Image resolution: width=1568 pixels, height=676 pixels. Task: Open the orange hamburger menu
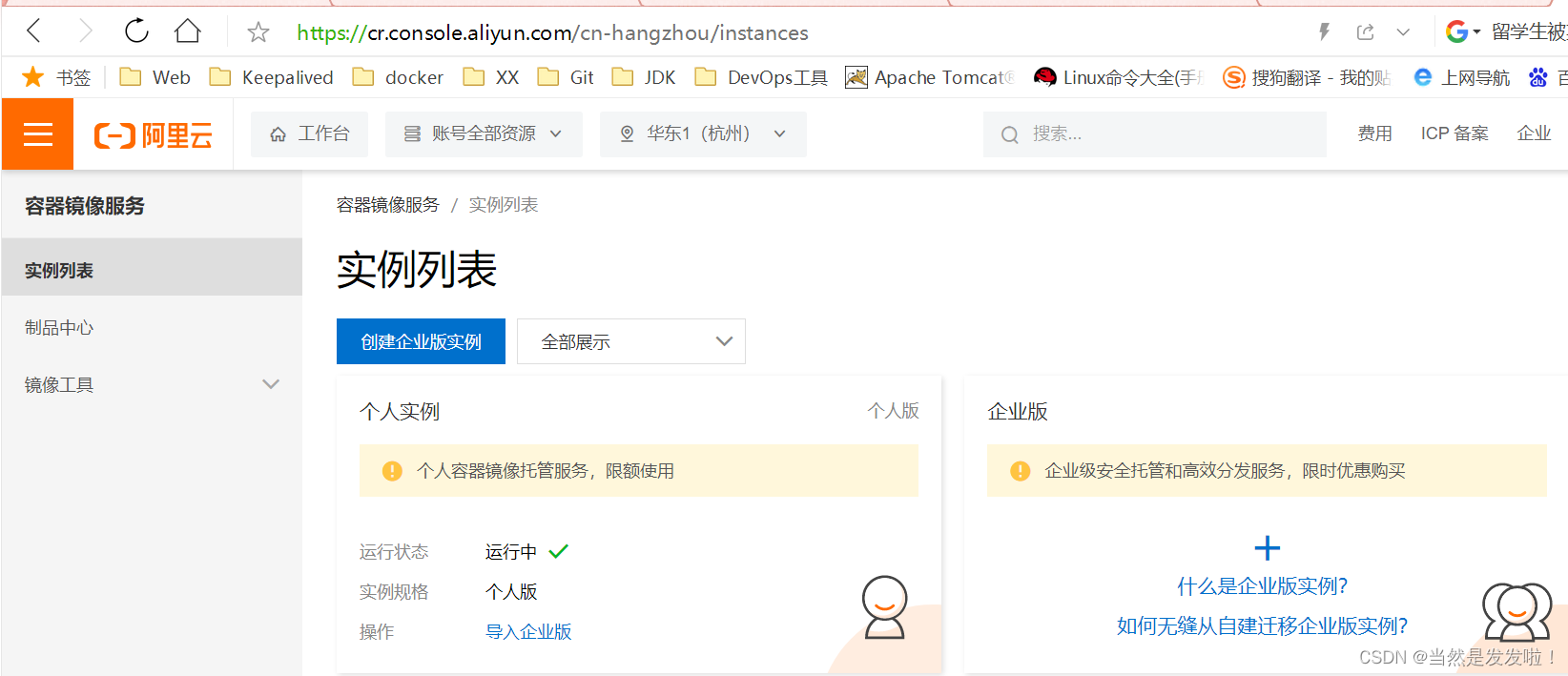pyautogui.click(x=38, y=134)
